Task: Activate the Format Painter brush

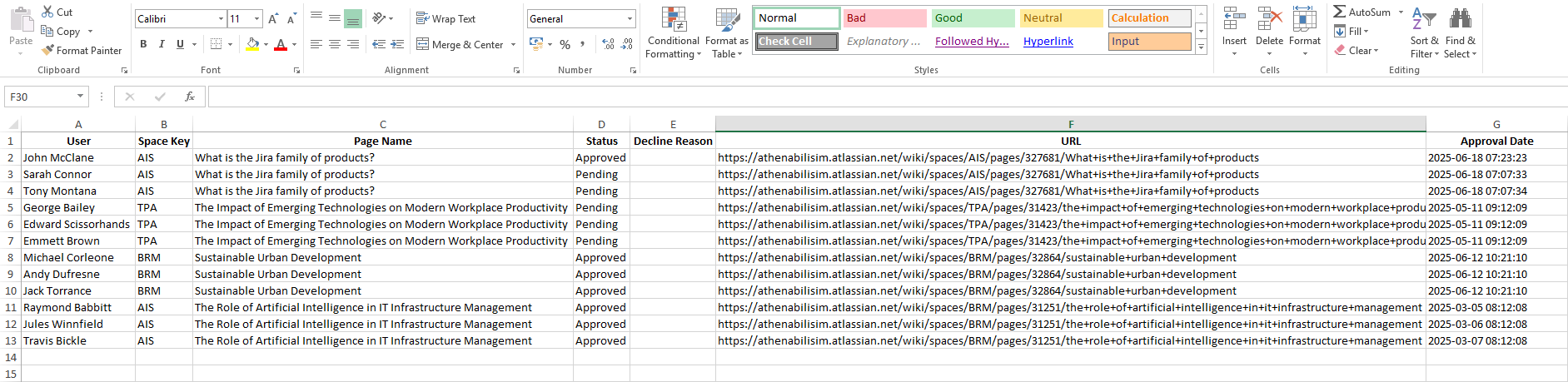Action: tap(47, 50)
